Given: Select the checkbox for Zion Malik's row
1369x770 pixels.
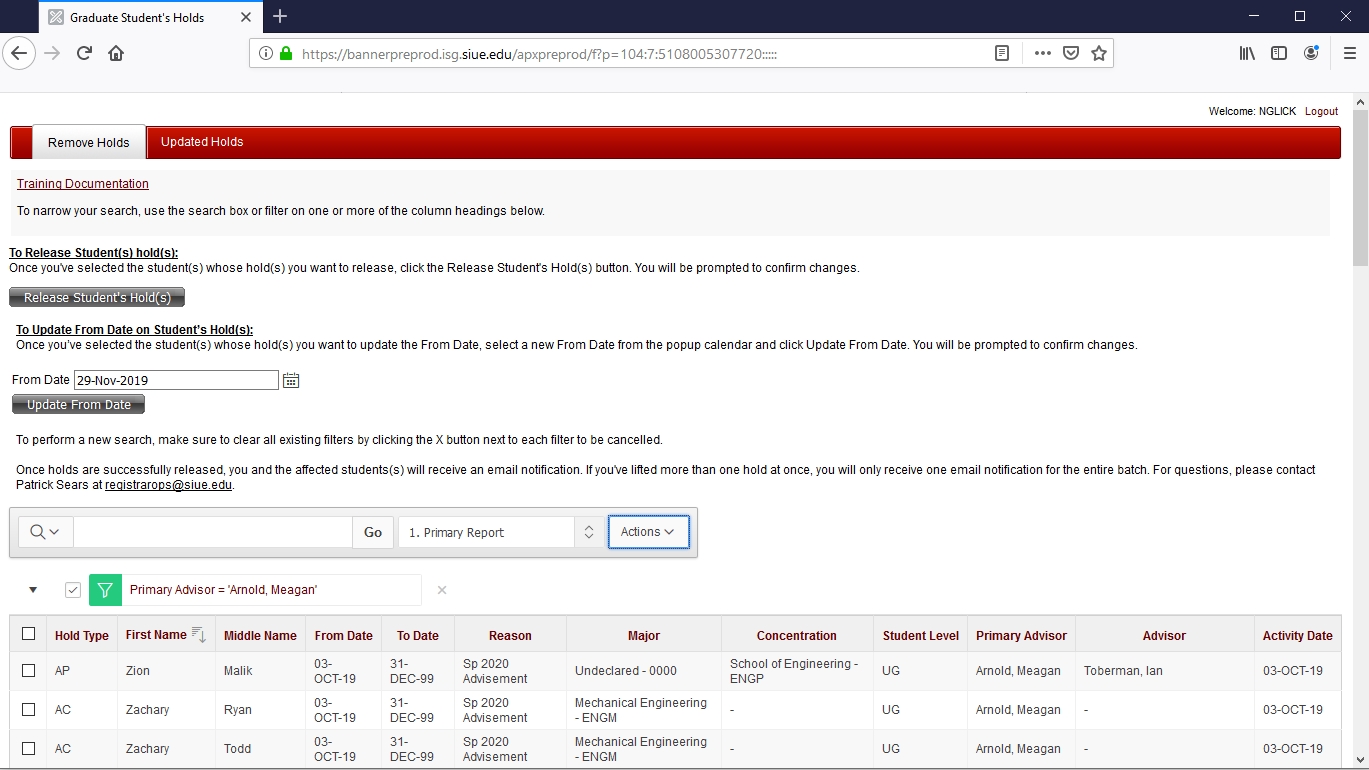Looking at the screenshot, I should point(28,671).
